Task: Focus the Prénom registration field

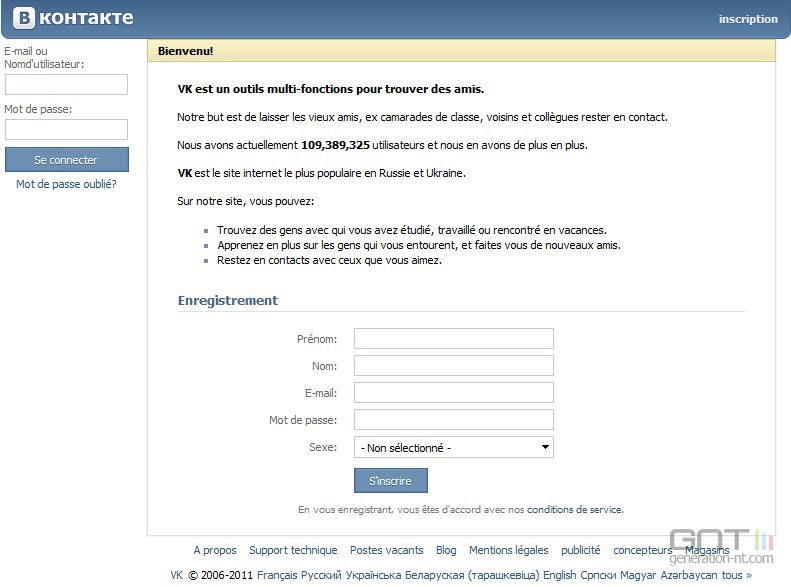Action: 454,338
